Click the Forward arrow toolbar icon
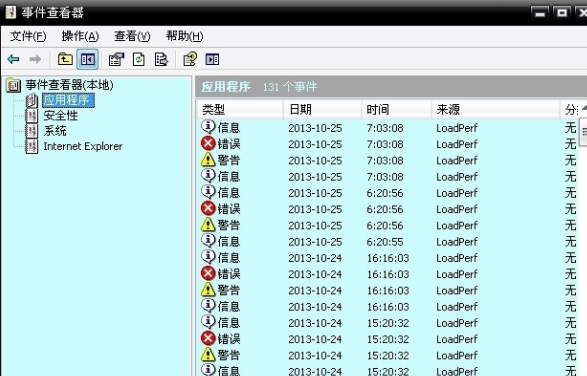This screenshot has width=587, height=376. [x=35, y=59]
